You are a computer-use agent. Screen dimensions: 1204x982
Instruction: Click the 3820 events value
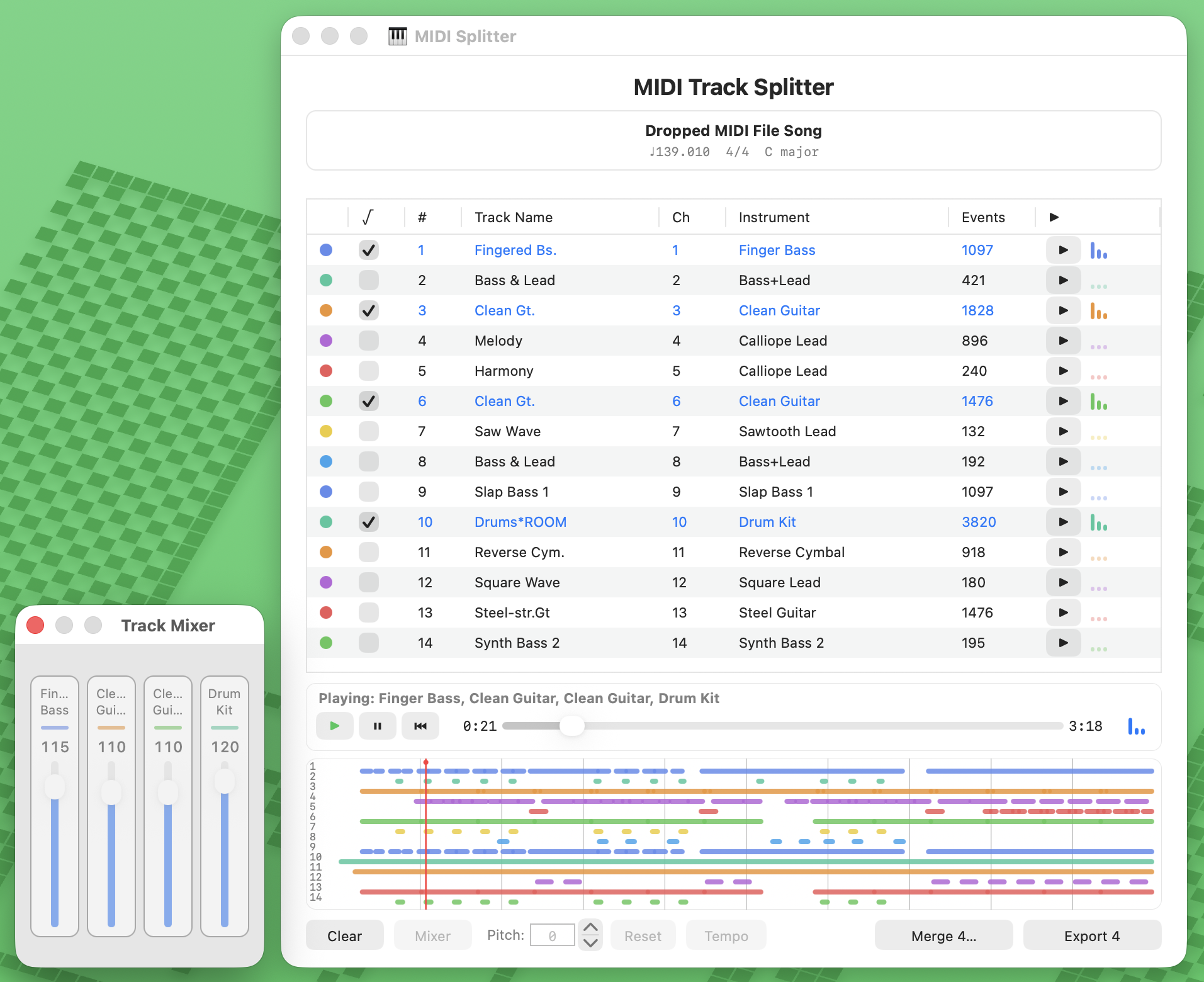pyautogui.click(x=979, y=522)
